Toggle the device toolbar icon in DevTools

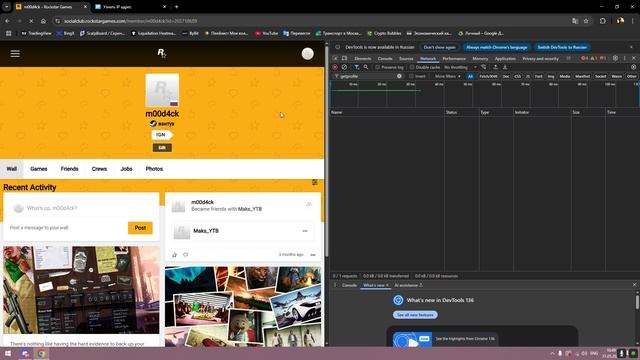click(x=344, y=58)
